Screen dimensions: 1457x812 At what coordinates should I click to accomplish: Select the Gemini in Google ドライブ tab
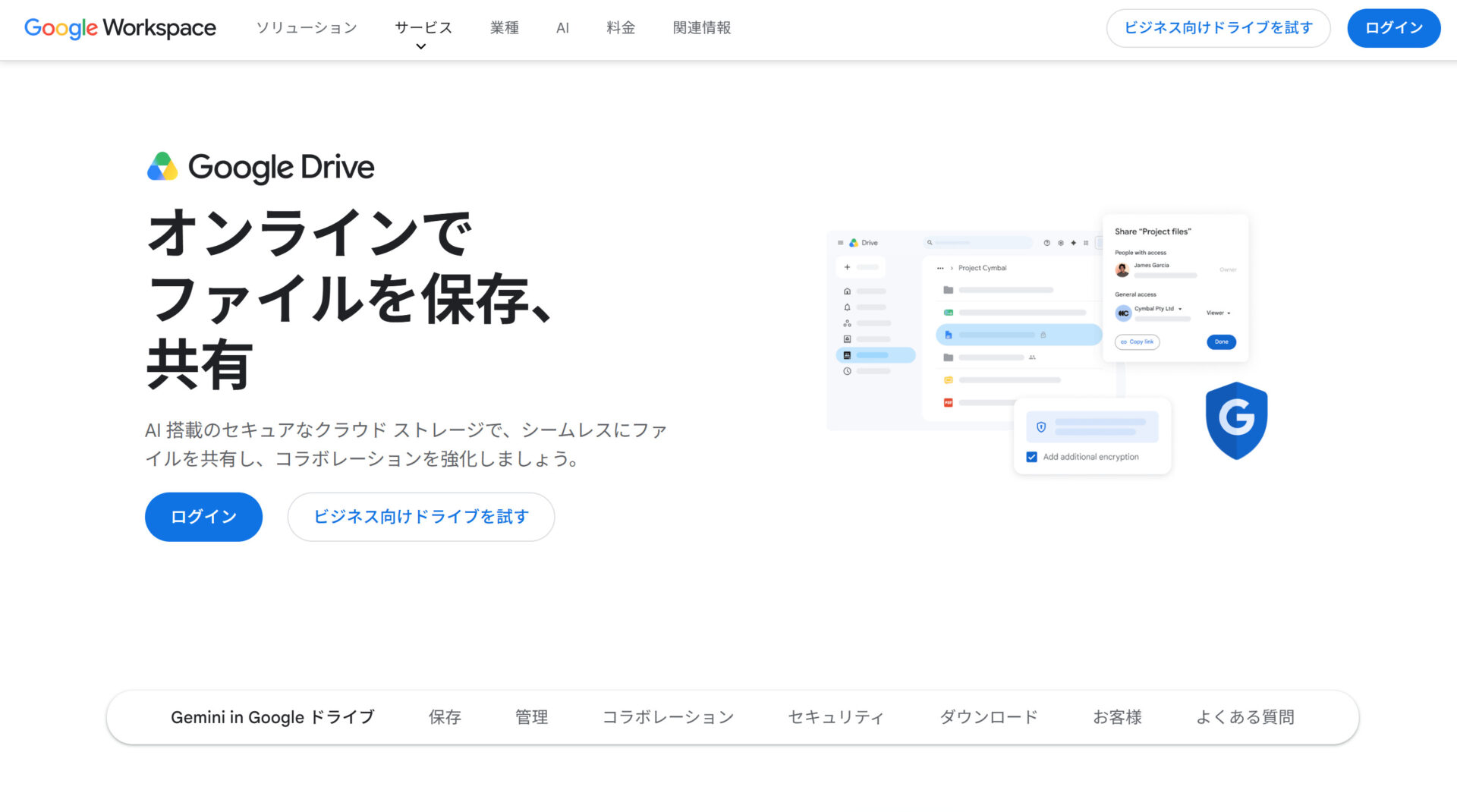pos(272,717)
